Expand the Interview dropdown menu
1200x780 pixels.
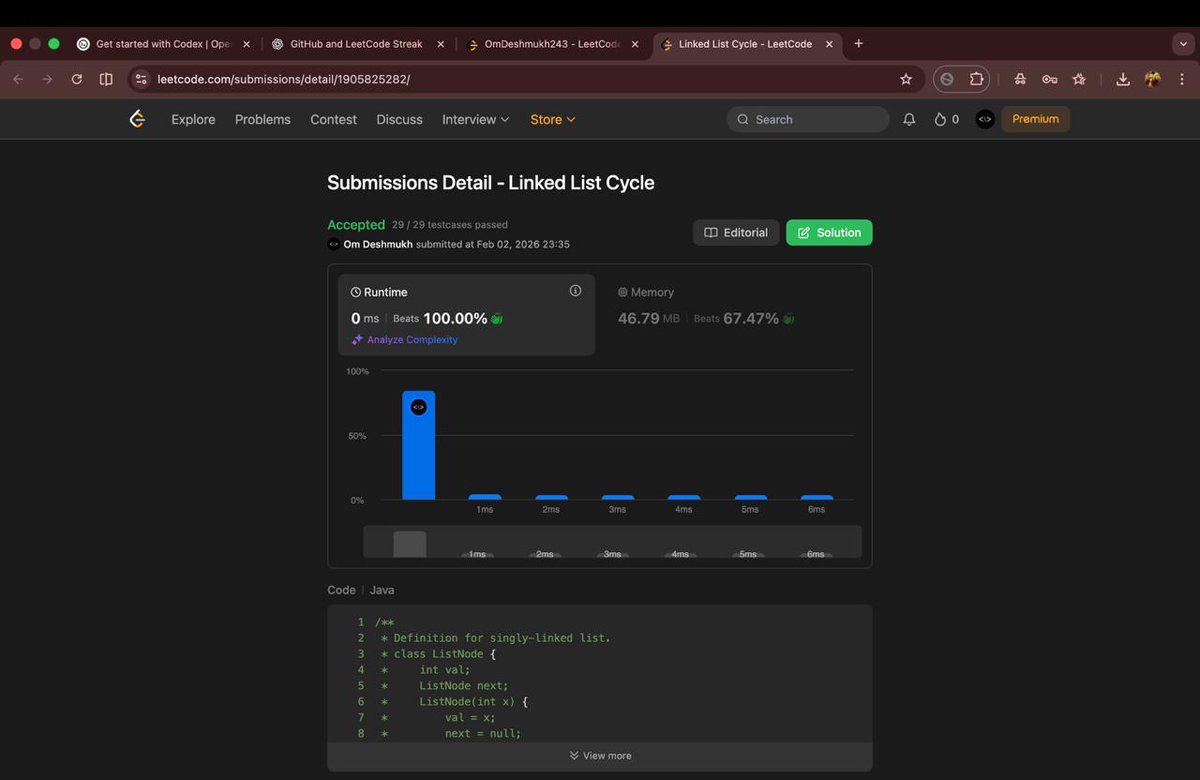[x=476, y=119]
